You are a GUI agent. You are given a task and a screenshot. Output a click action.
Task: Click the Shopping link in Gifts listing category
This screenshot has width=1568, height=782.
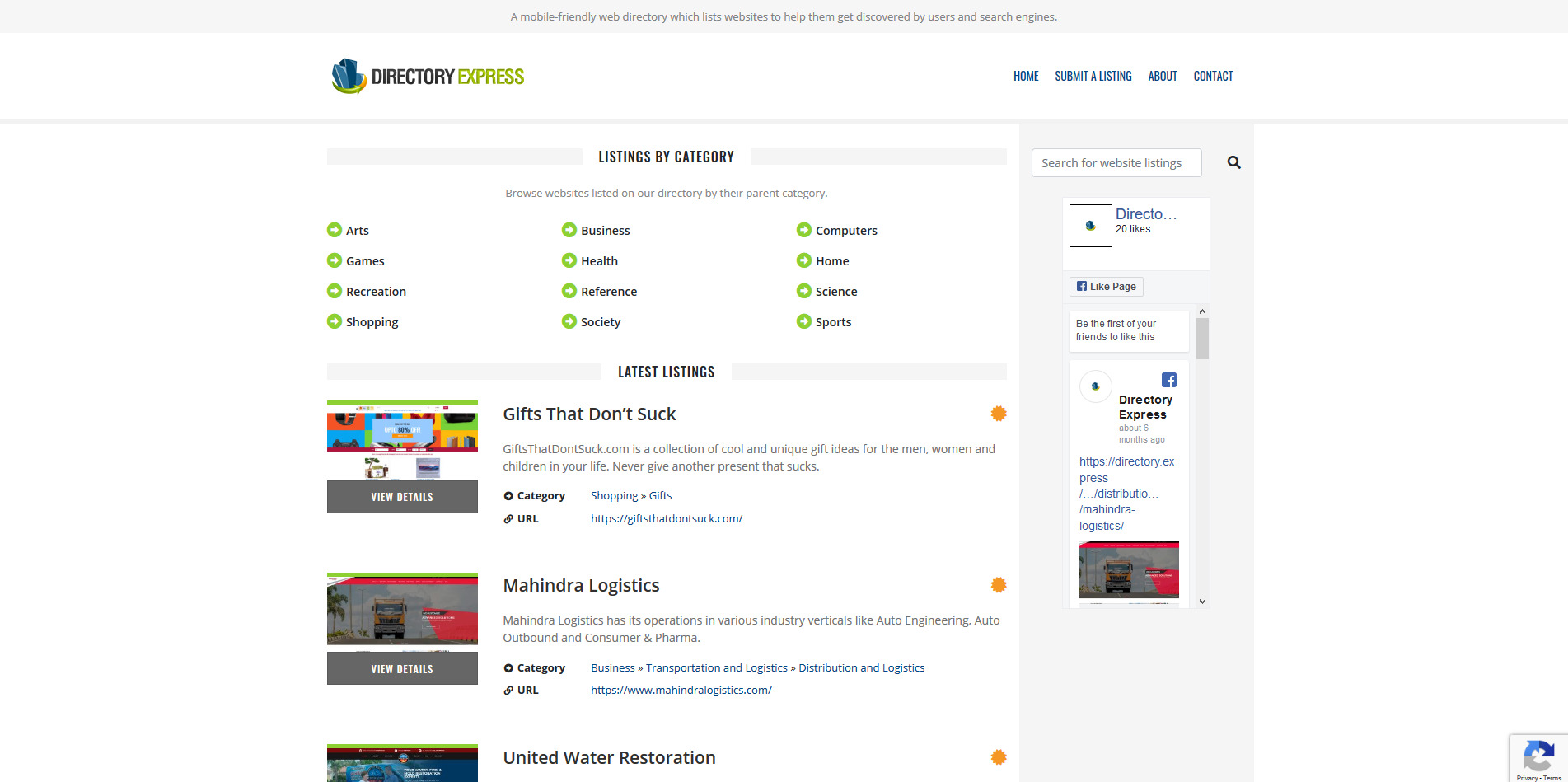point(614,496)
